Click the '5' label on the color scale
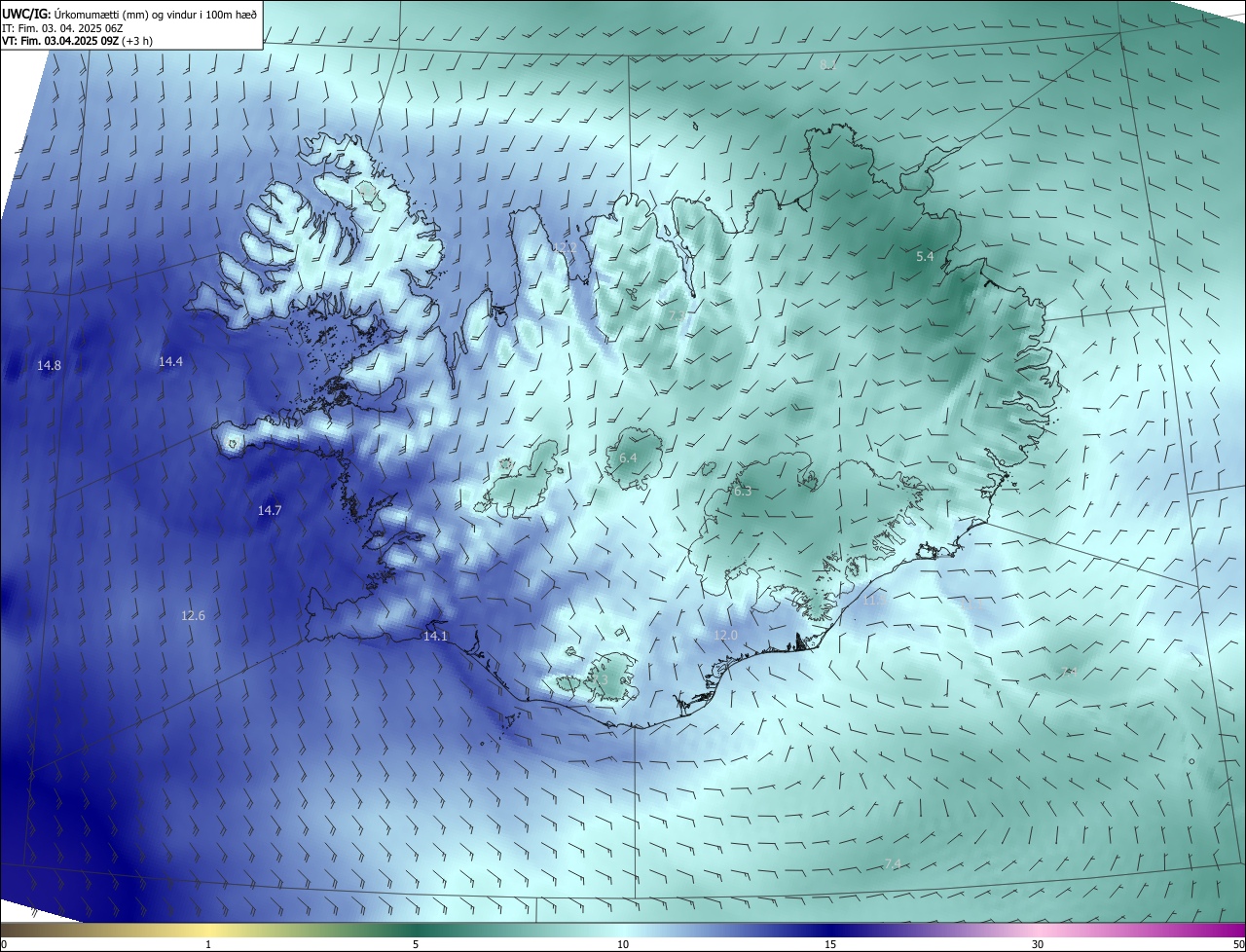This screenshot has width=1246, height=952. [x=416, y=945]
